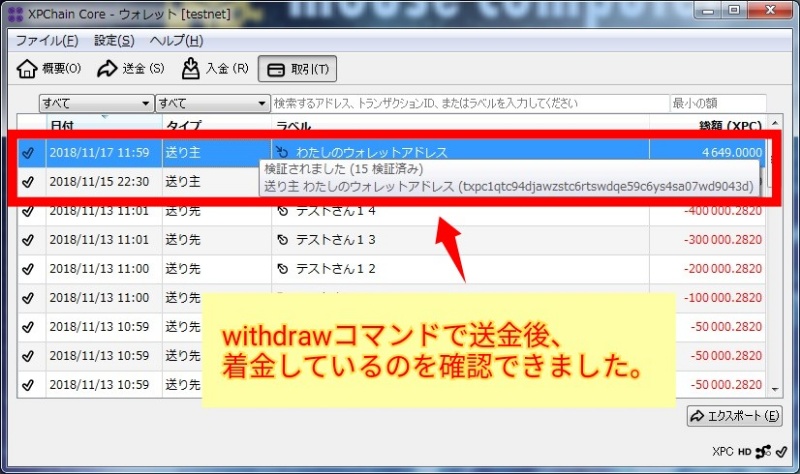Maximize the XPChain Core window
Viewport: 800px width, 474px height.
pyautogui.click(x=734, y=11)
